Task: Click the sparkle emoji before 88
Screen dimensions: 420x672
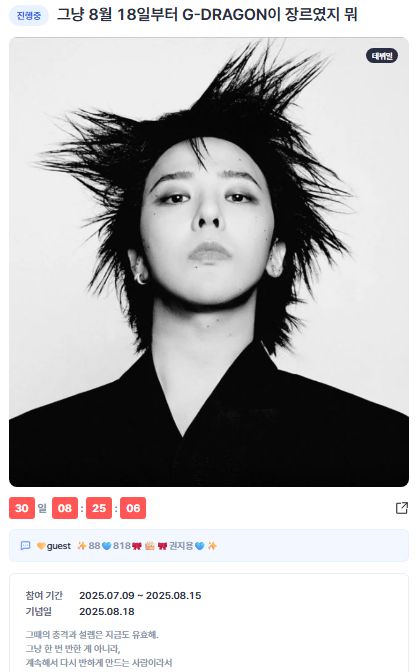Action: click(x=82, y=546)
